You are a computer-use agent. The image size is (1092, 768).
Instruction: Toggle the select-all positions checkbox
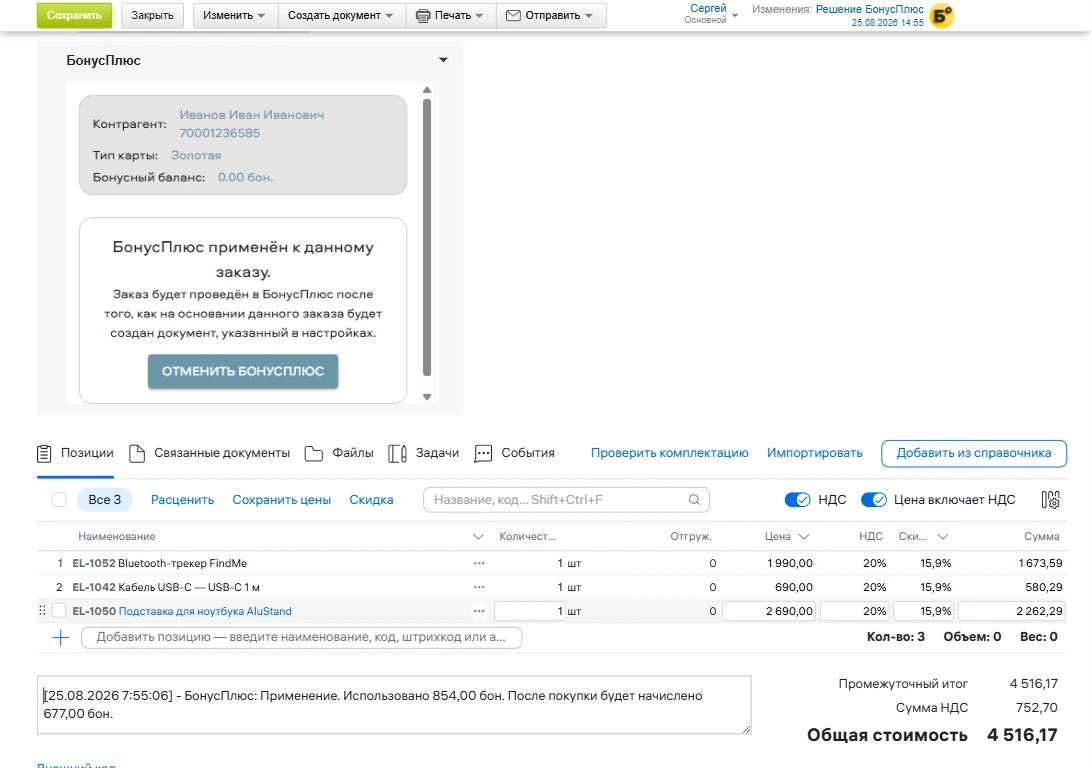[x=59, y=500]
